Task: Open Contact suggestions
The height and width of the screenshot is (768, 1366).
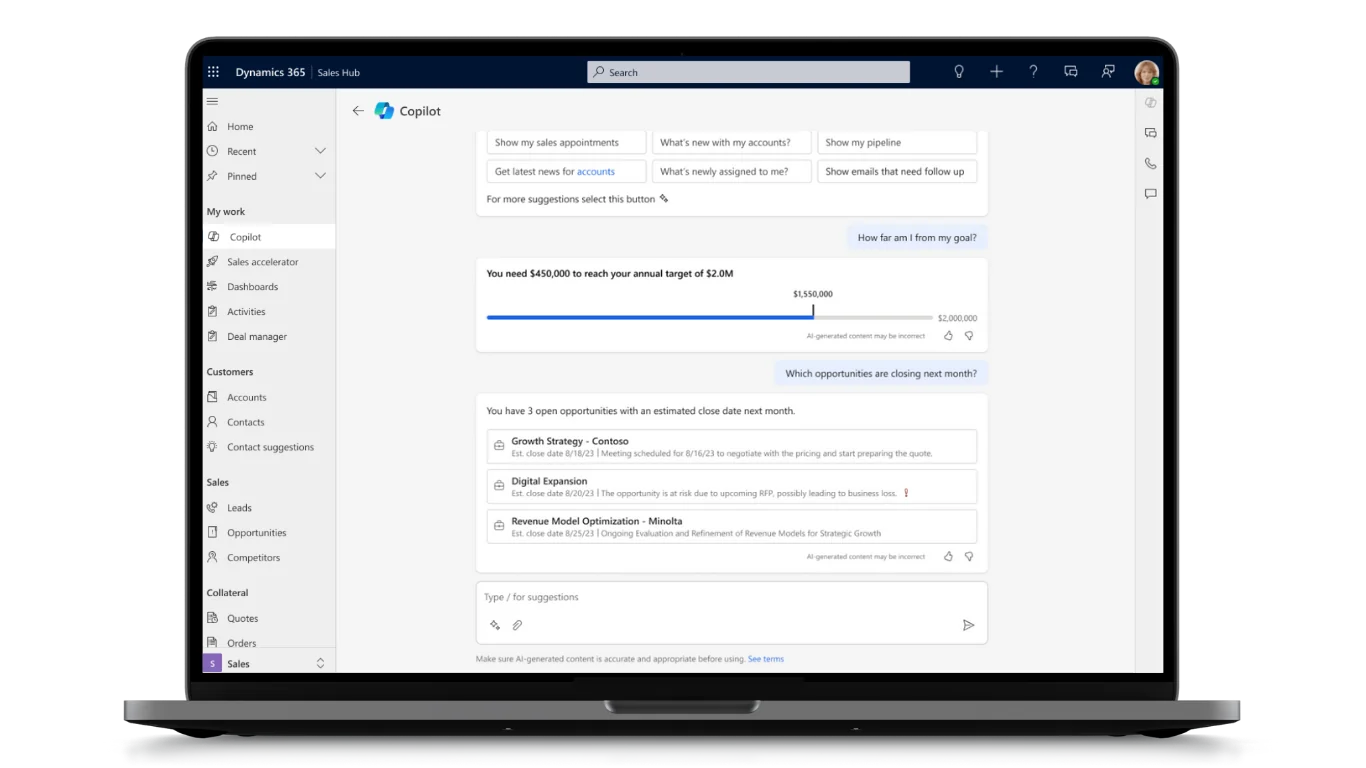Action: click(268, 447)
